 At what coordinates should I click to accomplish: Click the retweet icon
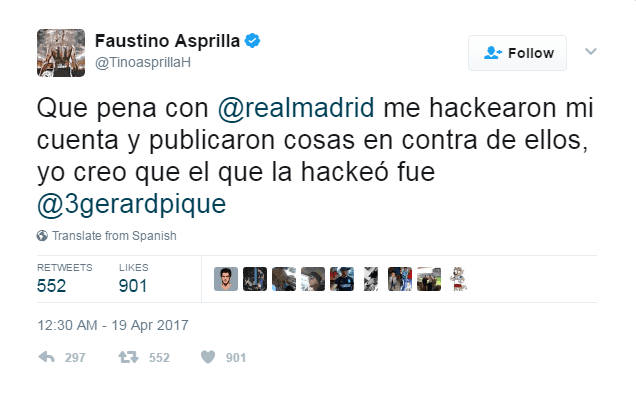coord(128,357)
